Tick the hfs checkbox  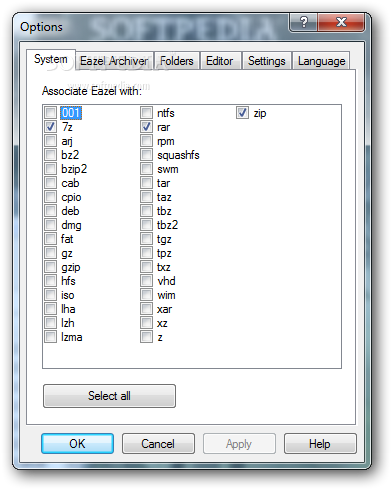pyautogui.click(x=51, y=281)
